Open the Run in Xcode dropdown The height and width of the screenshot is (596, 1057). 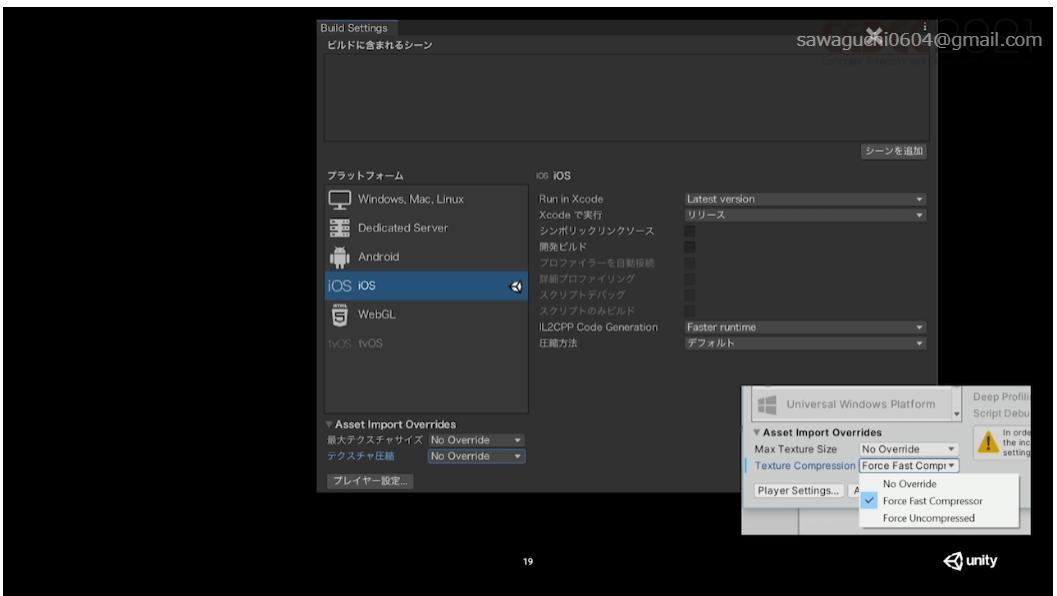[x=805, y=200]
